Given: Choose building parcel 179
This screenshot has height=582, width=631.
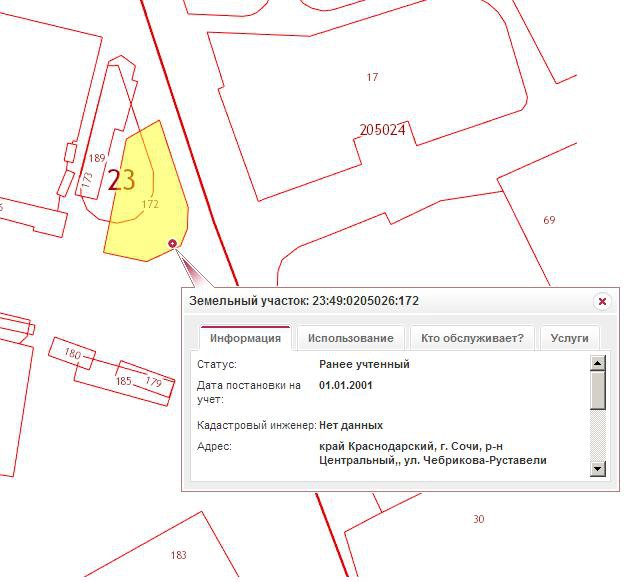Looking at the screenshot, I should point(153,383).
